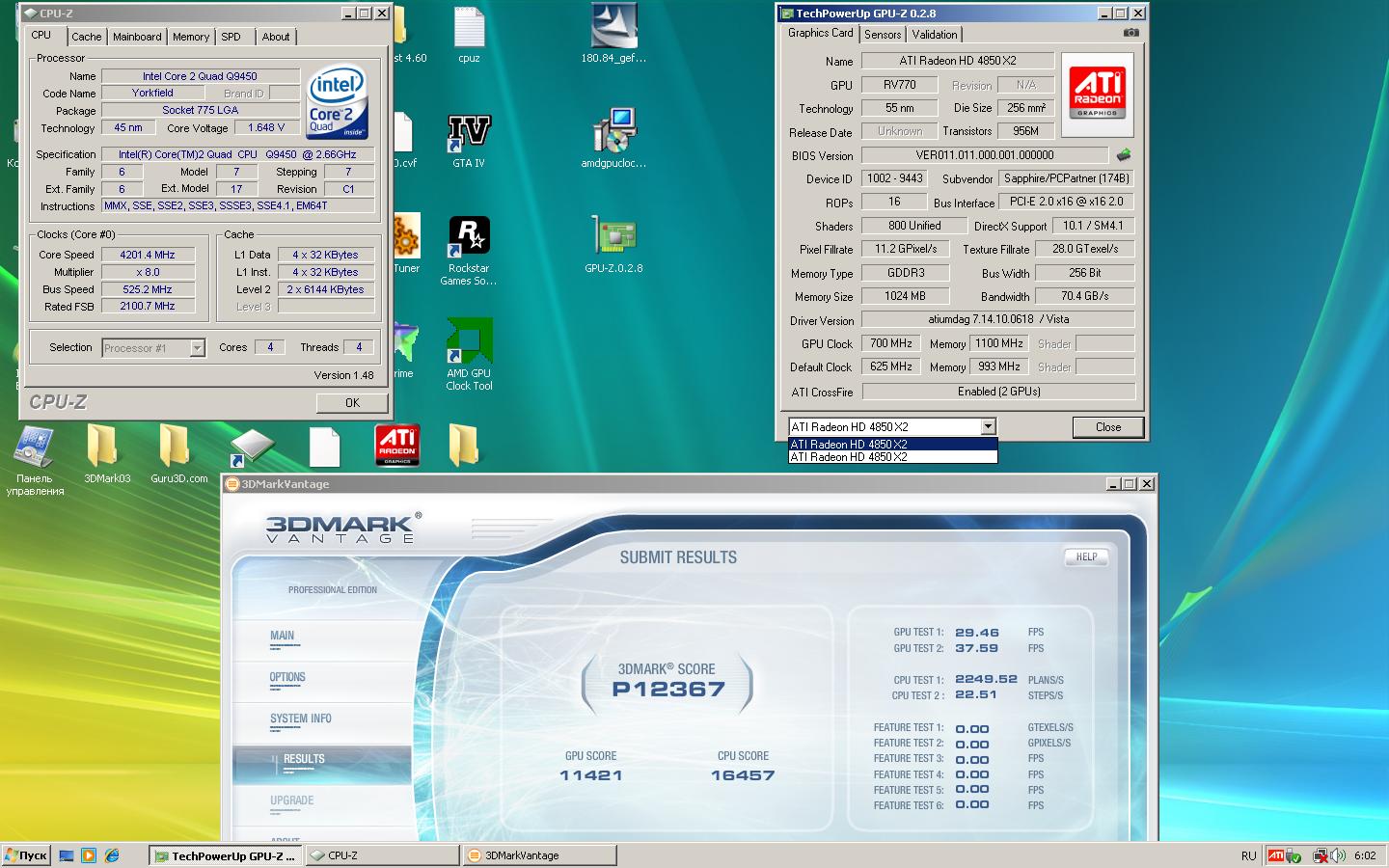
Task: Click the taskbar clock showing 6:02
Action: tap(1365, 855)
